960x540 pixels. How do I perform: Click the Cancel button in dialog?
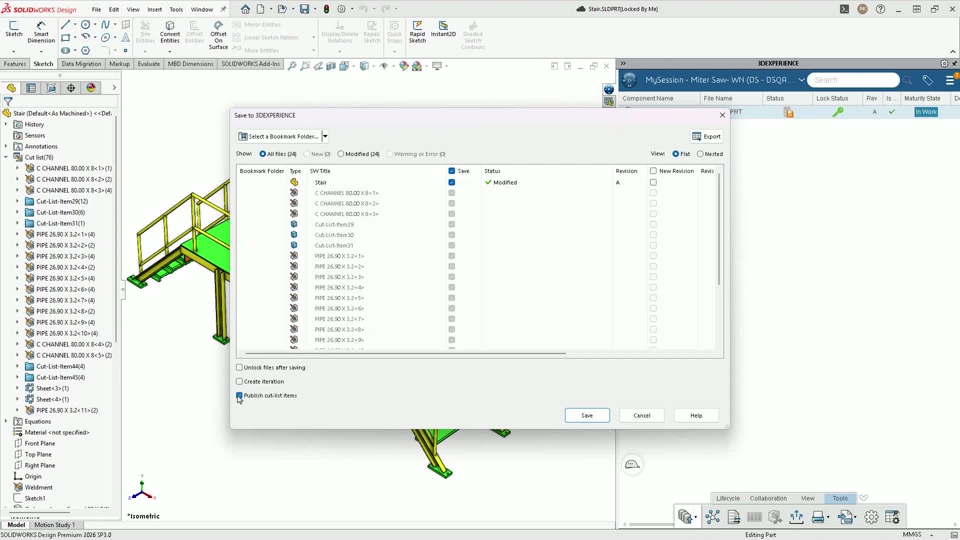tap(642, 415)
